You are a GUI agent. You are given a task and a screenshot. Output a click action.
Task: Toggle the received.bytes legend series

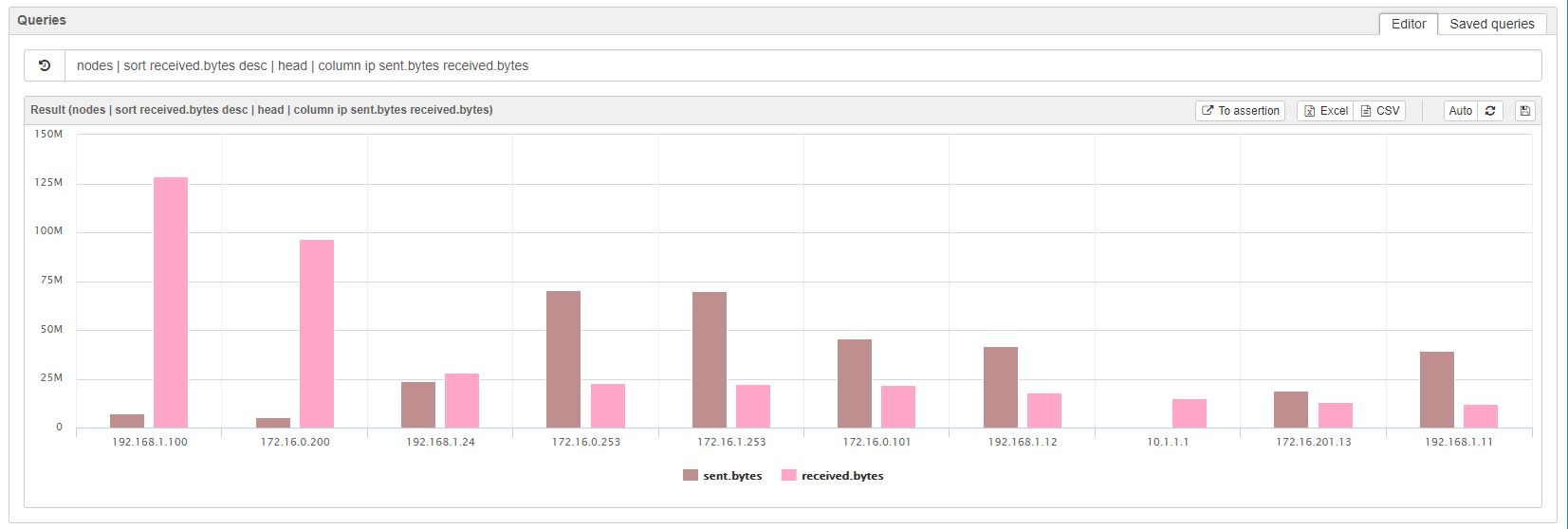coord(833,476)
